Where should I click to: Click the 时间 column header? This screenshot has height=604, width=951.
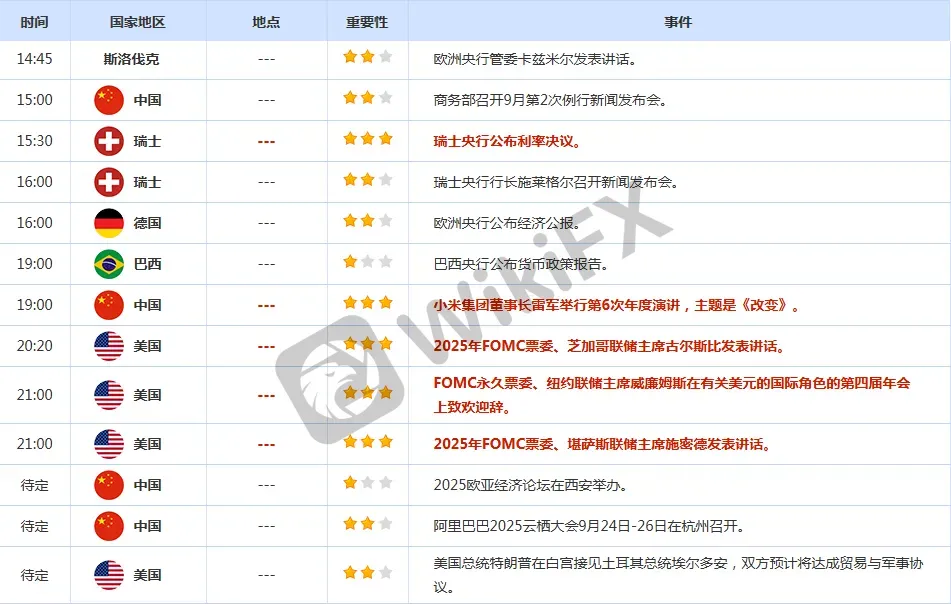click(x=35, y=22)
